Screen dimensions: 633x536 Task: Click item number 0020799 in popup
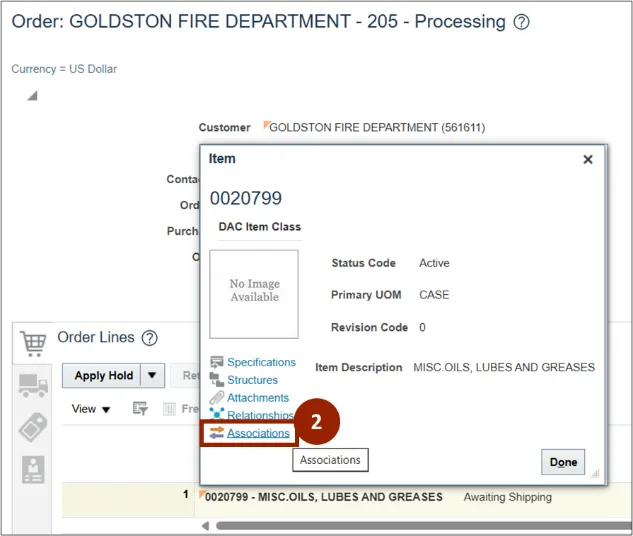tap(245, 198)
